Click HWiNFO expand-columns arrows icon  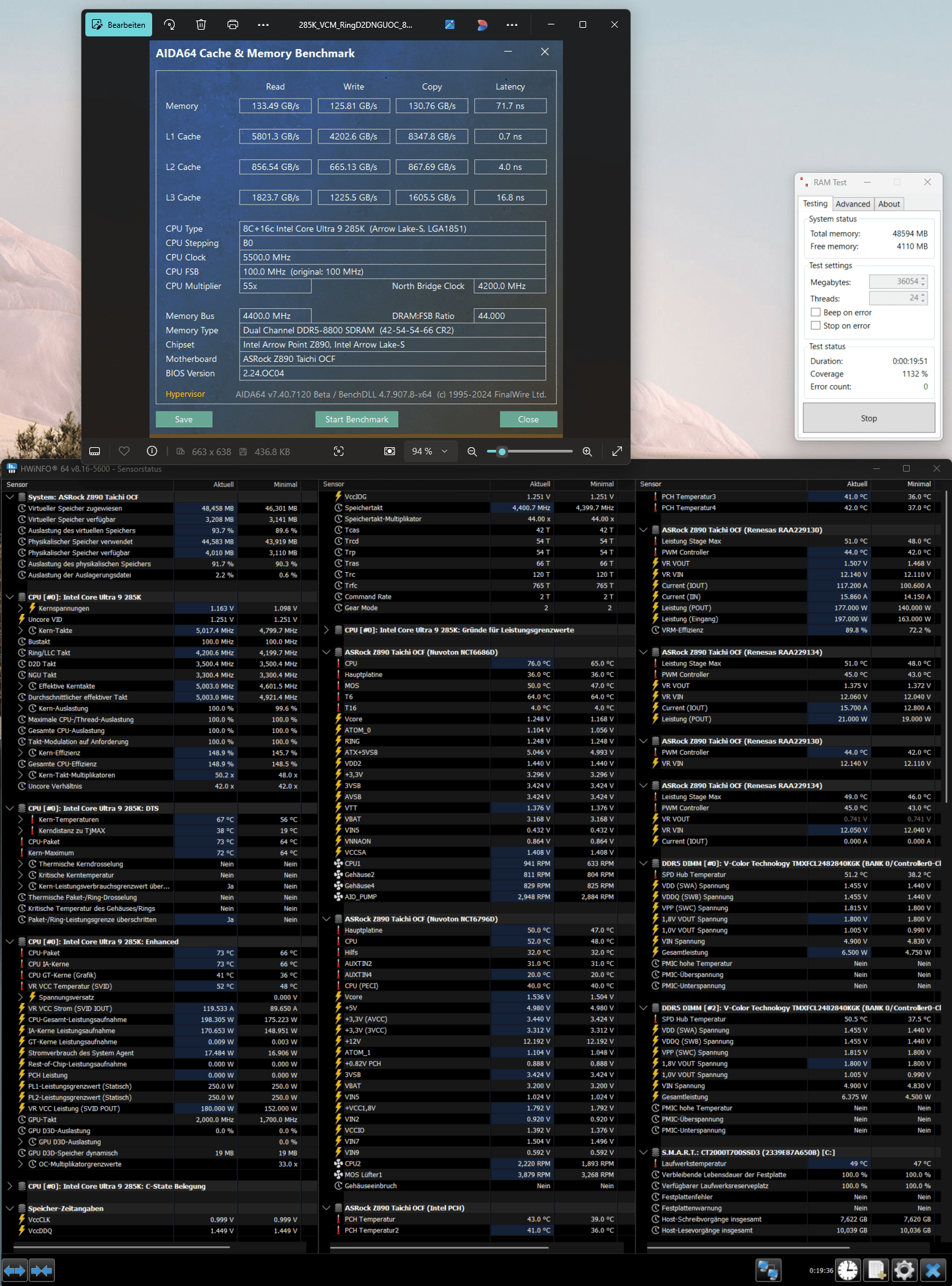click(15, 1270)
